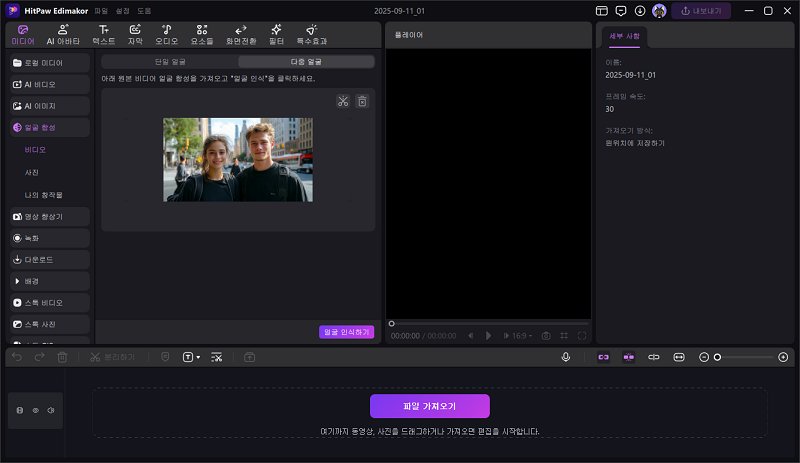Zoom out the timeline with minus button
Viewport: 800px width, 463px height.
click(x=704, y=357)
